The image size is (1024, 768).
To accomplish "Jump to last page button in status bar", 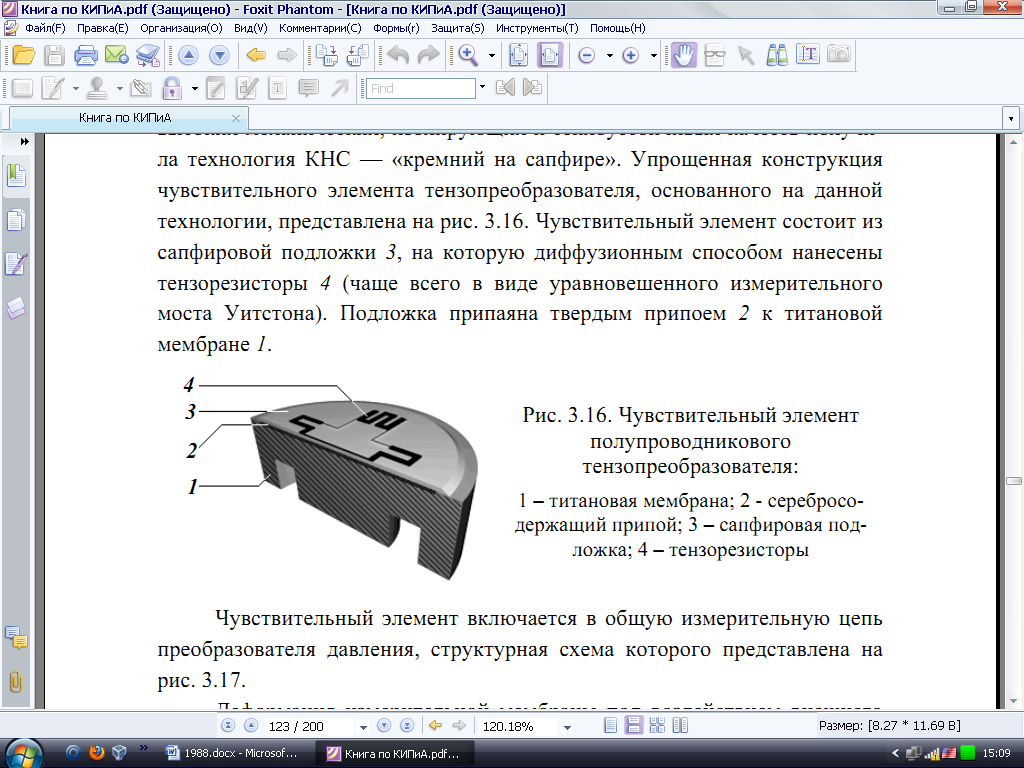I will (x=407, y=726).
